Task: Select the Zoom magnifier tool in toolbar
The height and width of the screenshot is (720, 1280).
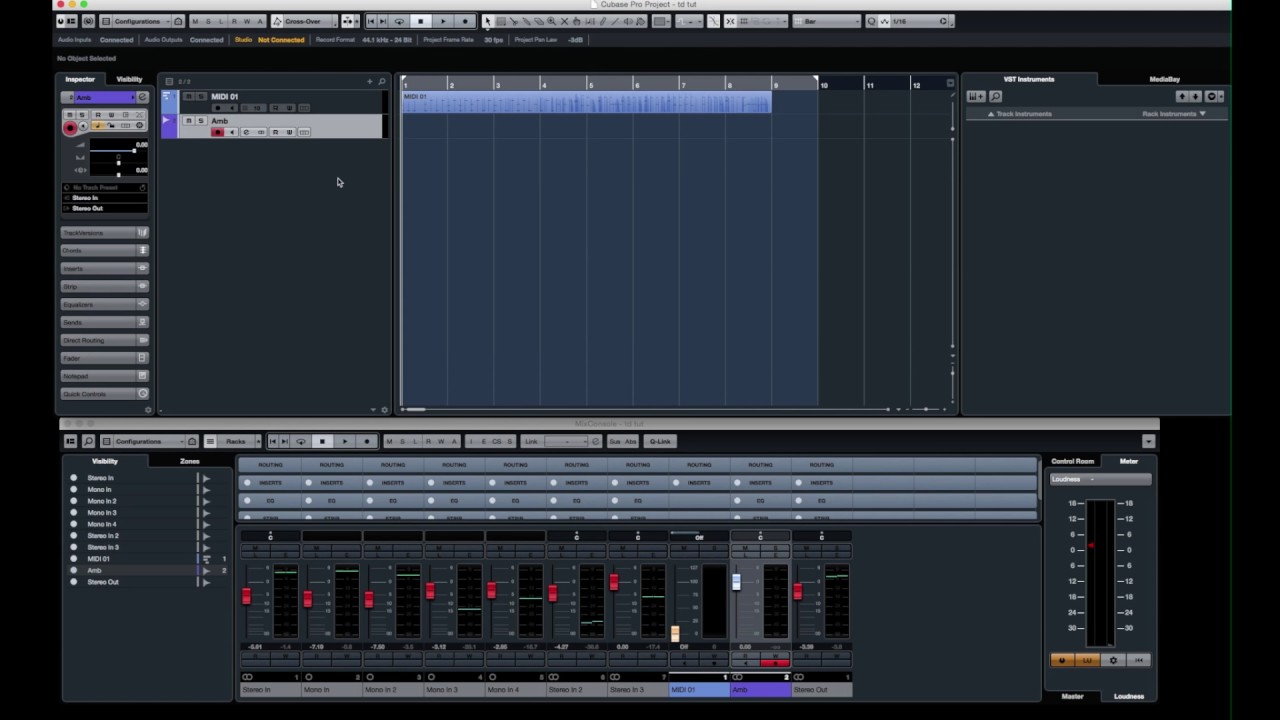Action: pyautogui.click(x=551, y=21)
